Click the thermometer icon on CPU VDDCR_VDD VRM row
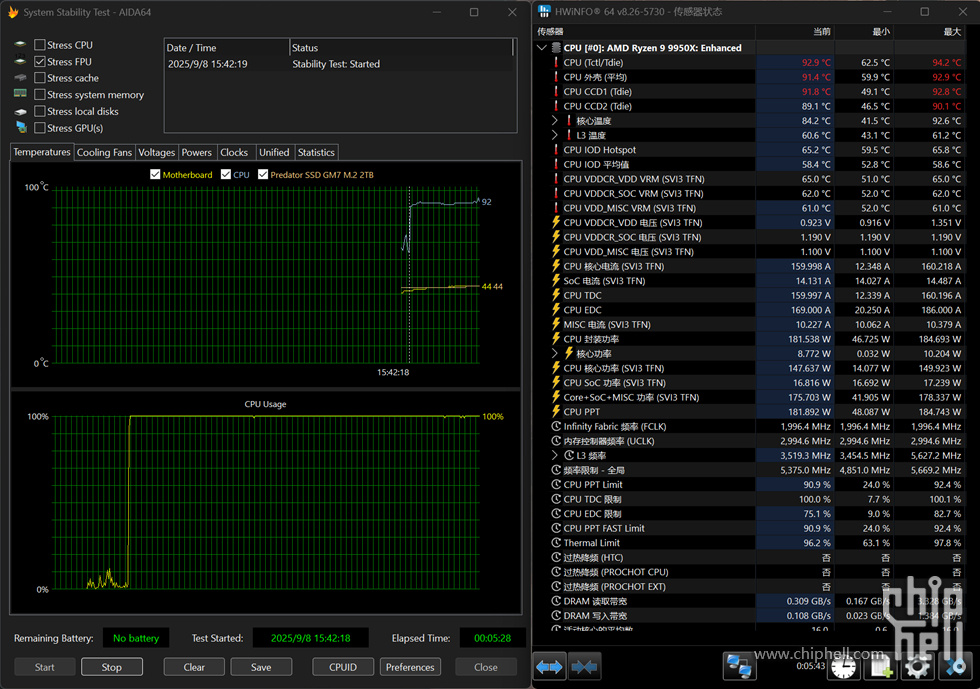The height and width of the screenshot is (689, 980). coord(556,179)
